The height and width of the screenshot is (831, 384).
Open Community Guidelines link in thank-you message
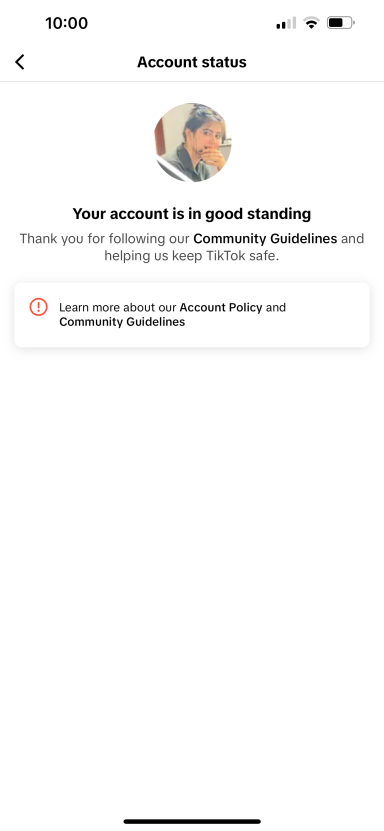(265, 238)
